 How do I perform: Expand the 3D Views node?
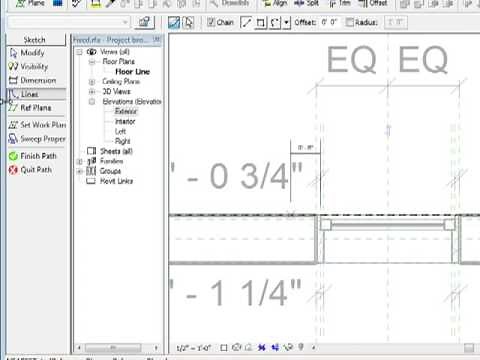92,92
